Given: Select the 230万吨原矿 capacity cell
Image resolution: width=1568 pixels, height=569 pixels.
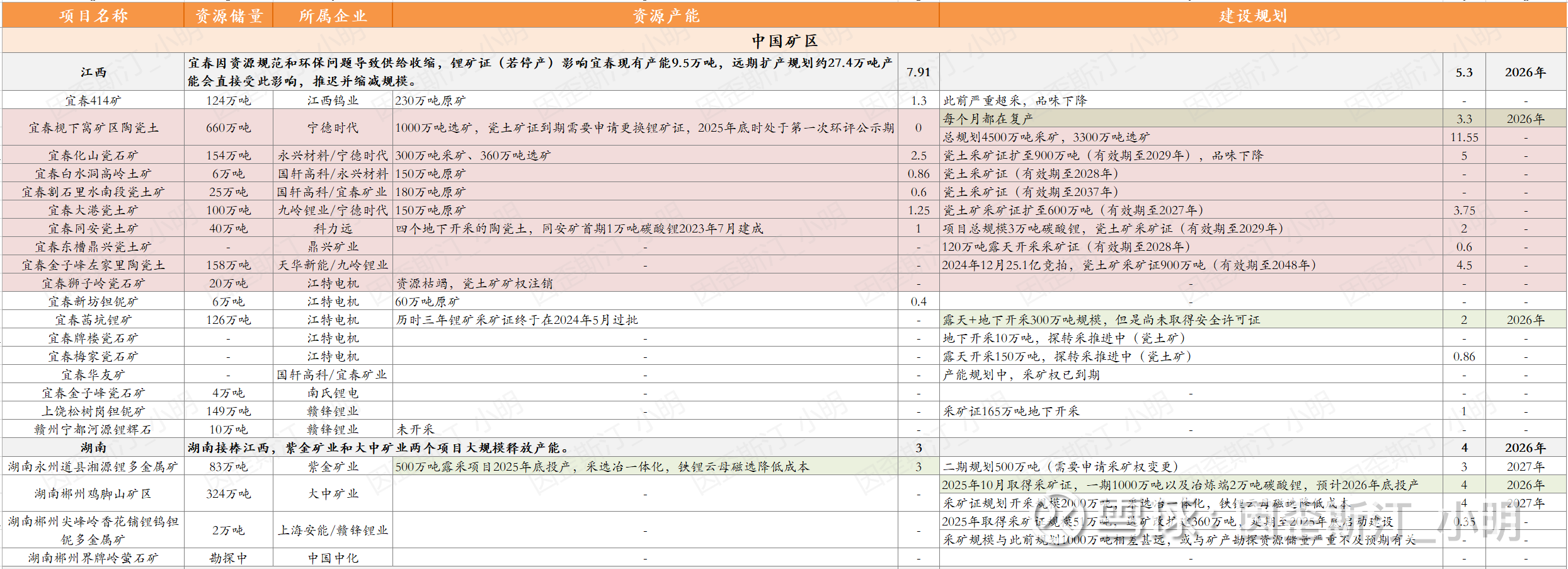Looking at the screenshot, I should coord(645,100).
